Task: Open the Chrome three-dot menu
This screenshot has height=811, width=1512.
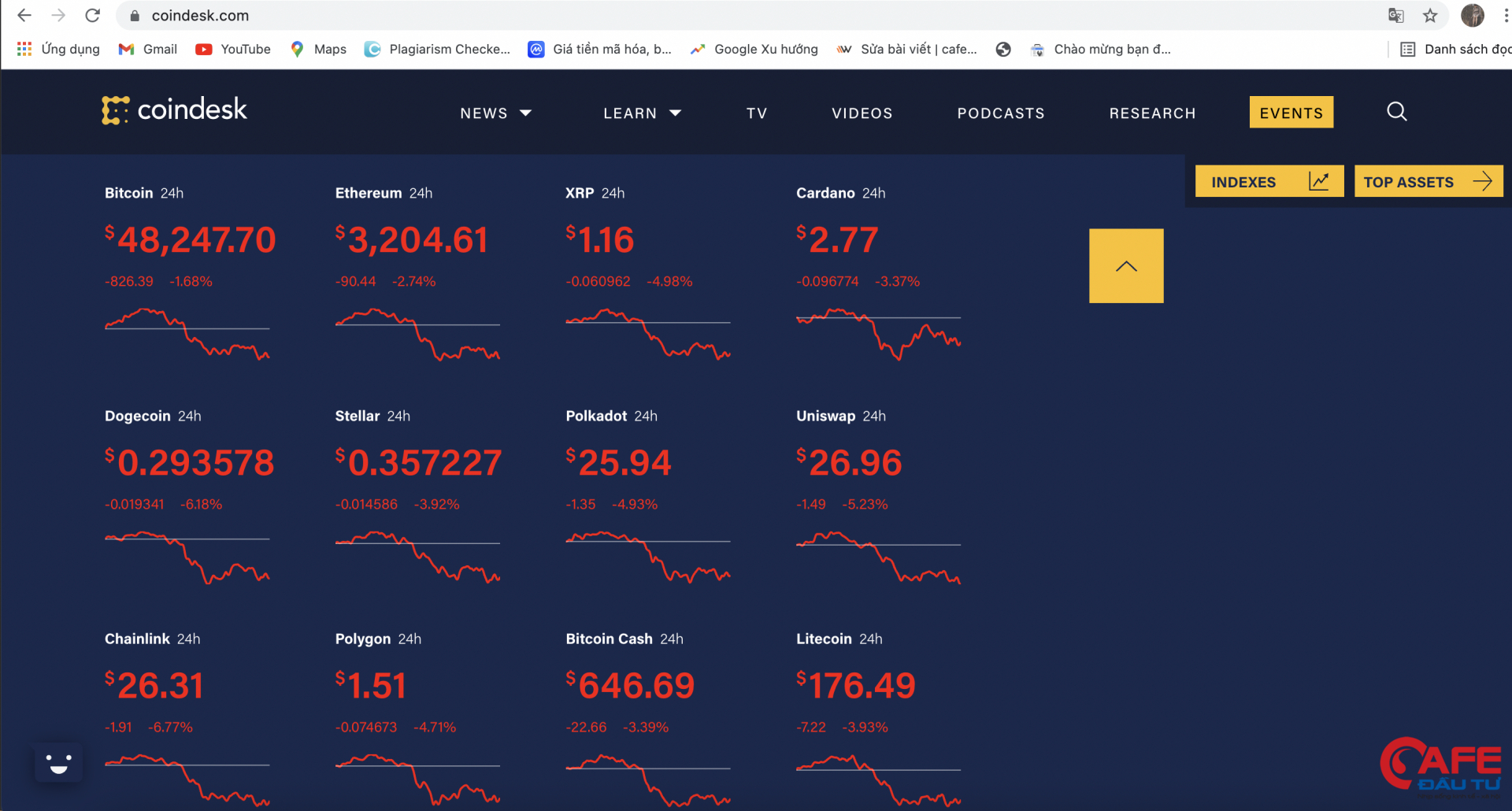Action: pyautogui.click(x=1506, y=16)
